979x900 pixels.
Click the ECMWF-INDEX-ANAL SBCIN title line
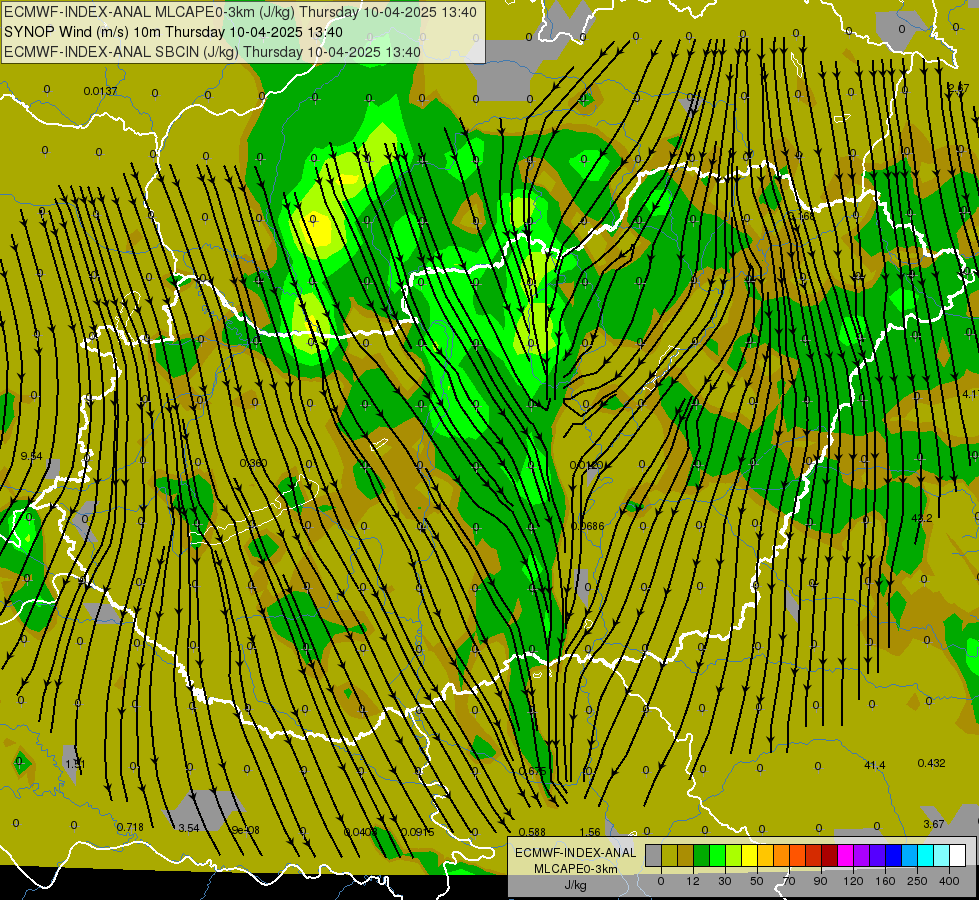coord(212,52)
